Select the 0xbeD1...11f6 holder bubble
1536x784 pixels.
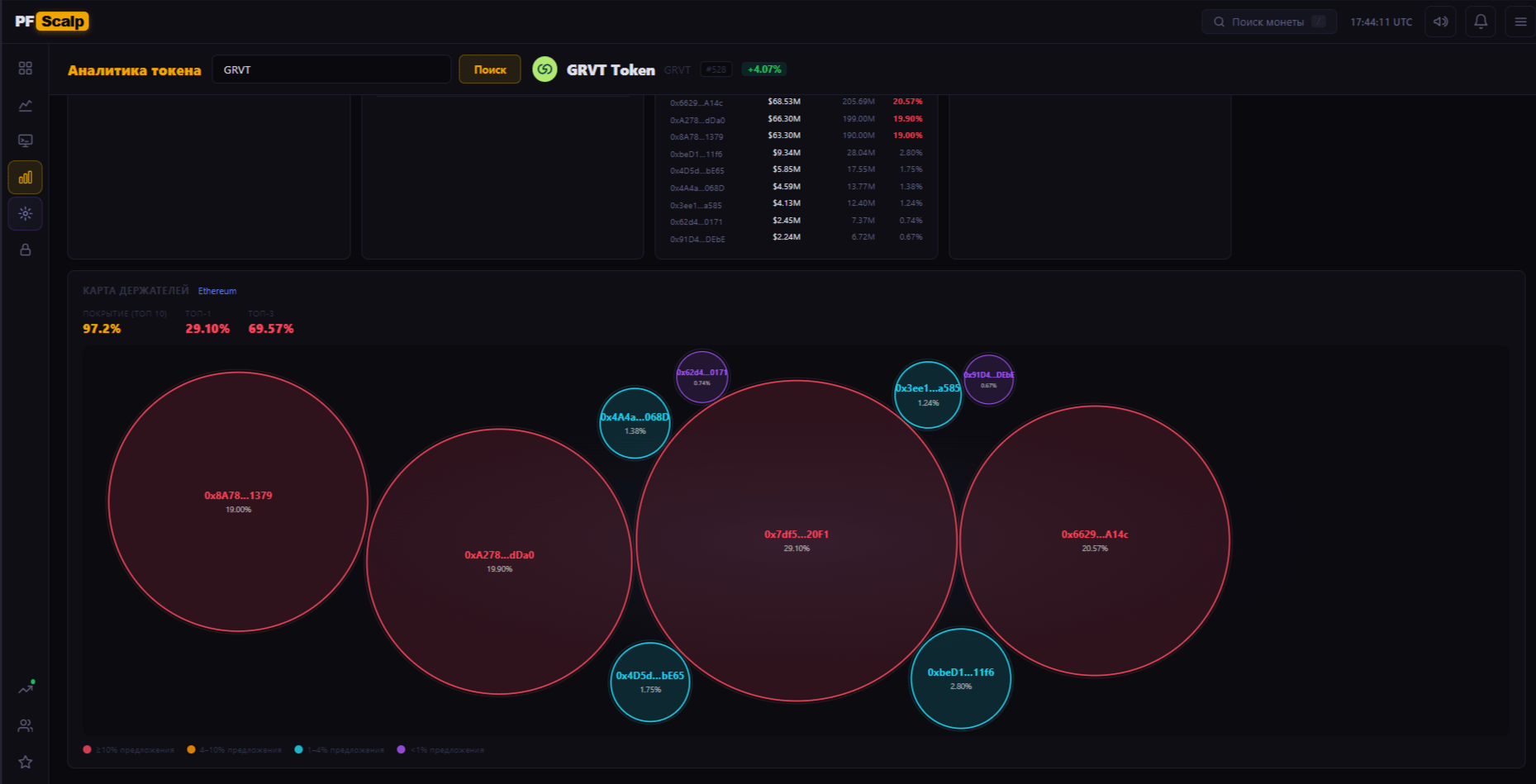tap(961, 678)
